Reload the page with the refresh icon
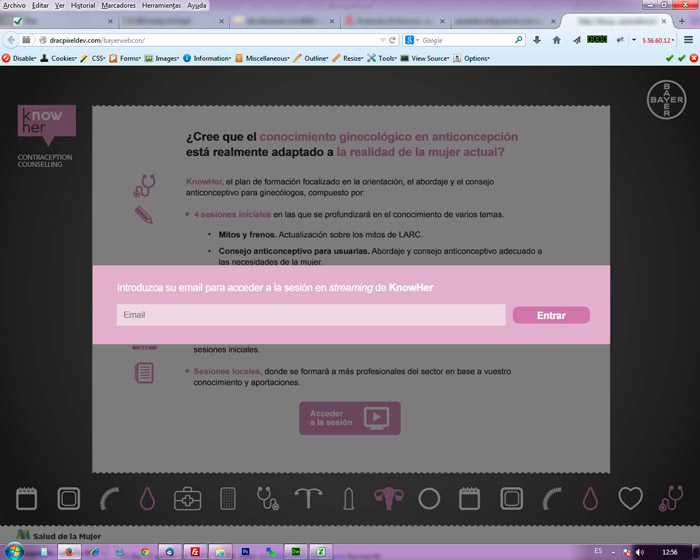 392,40
